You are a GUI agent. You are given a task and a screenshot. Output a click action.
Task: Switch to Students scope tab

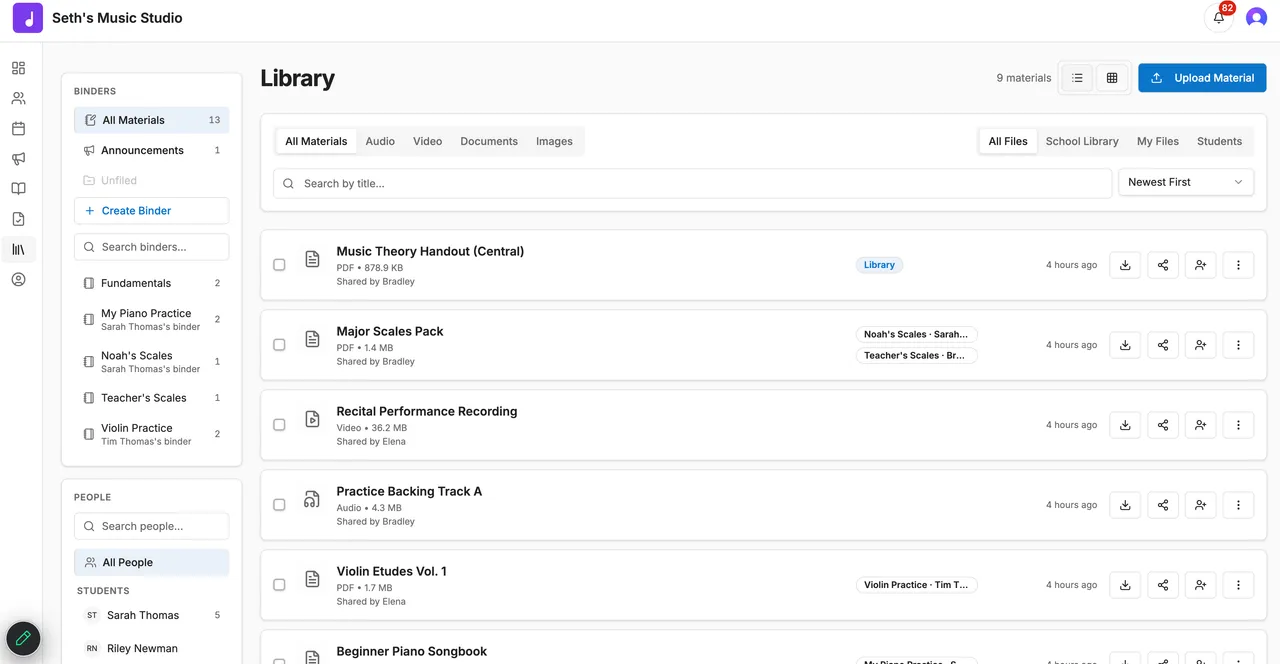click(x=1219, y=141)
